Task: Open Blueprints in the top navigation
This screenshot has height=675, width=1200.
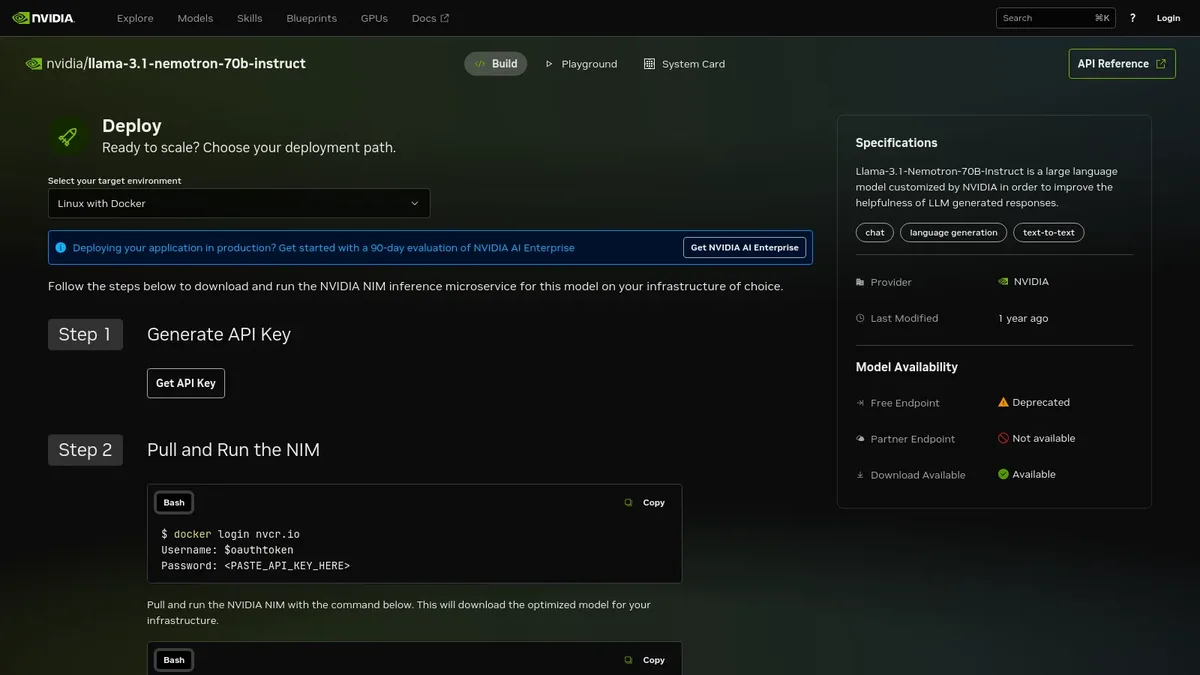Action: (311, 18)
